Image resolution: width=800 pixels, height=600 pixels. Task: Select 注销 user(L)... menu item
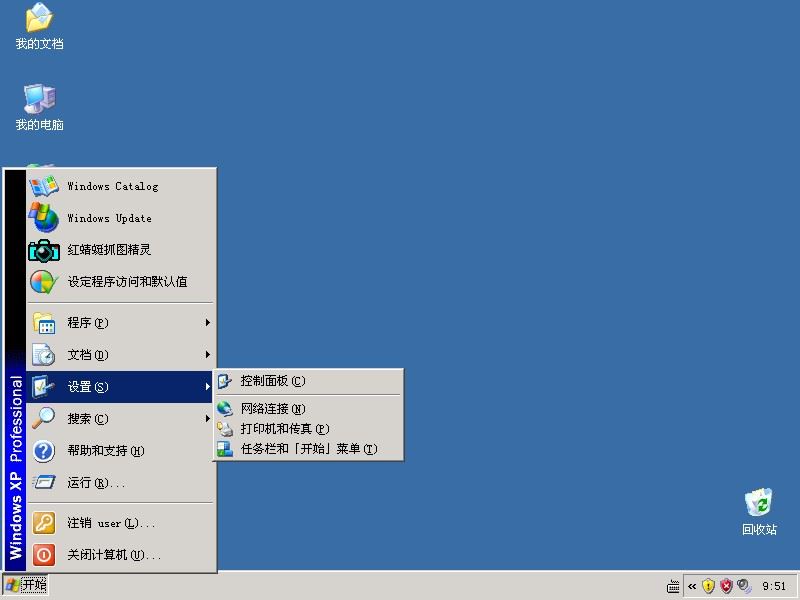120,523
